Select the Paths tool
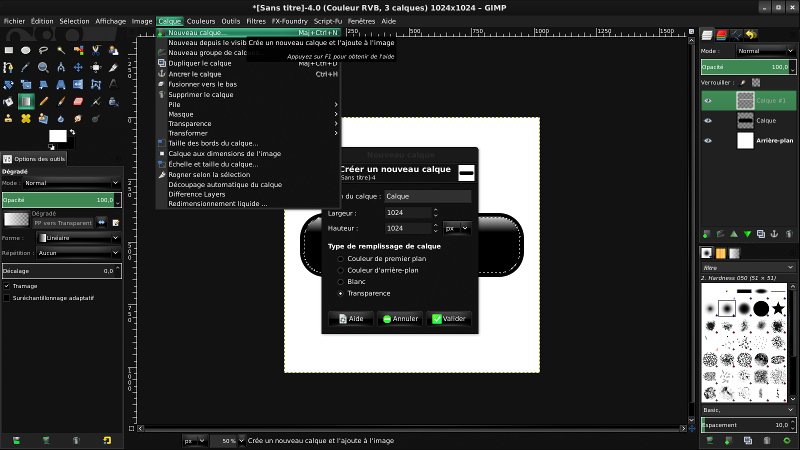800x450 pixels. click(x=9, y=67)
